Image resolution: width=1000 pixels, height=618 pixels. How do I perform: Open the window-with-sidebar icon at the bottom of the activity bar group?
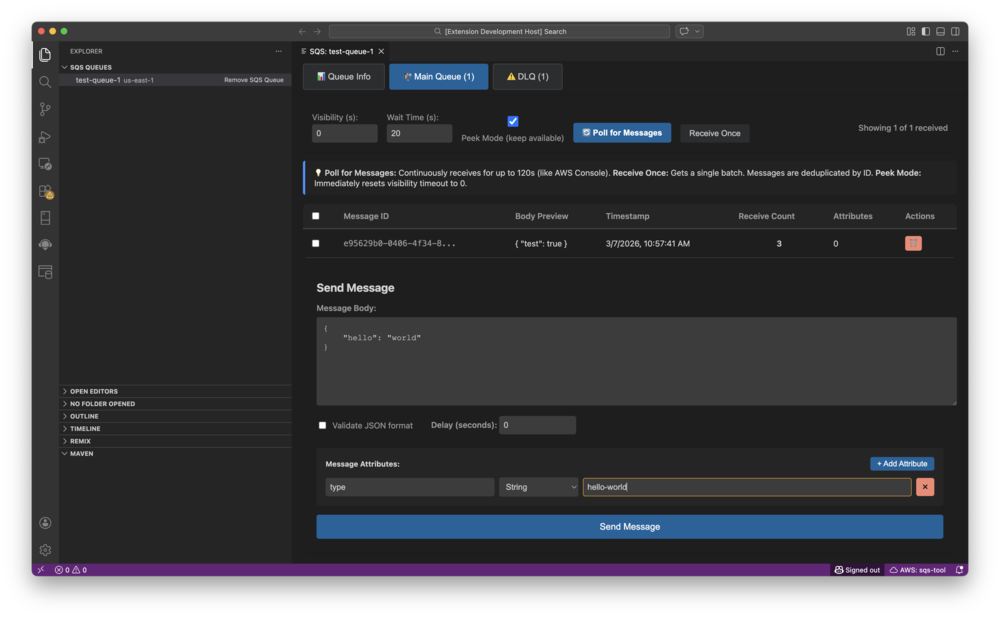[45, 272]
